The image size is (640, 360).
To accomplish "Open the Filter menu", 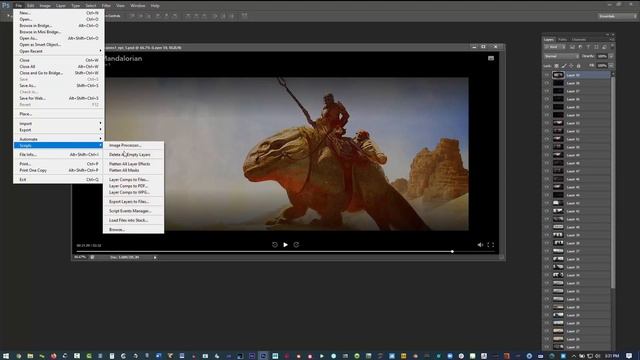I will 106,6.
